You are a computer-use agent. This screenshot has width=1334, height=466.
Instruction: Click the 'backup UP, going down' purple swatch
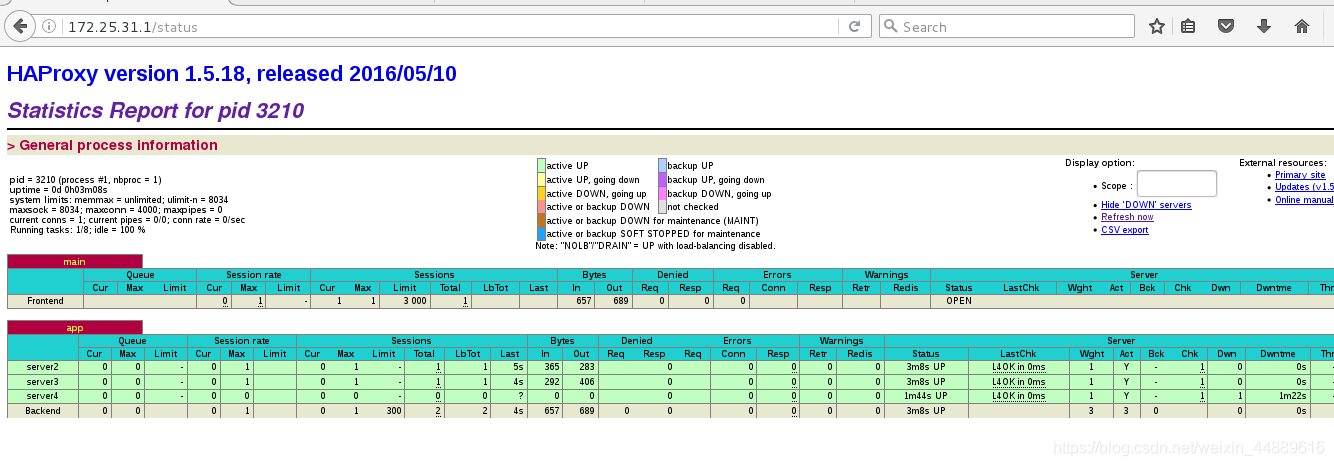tap(662, 179)
